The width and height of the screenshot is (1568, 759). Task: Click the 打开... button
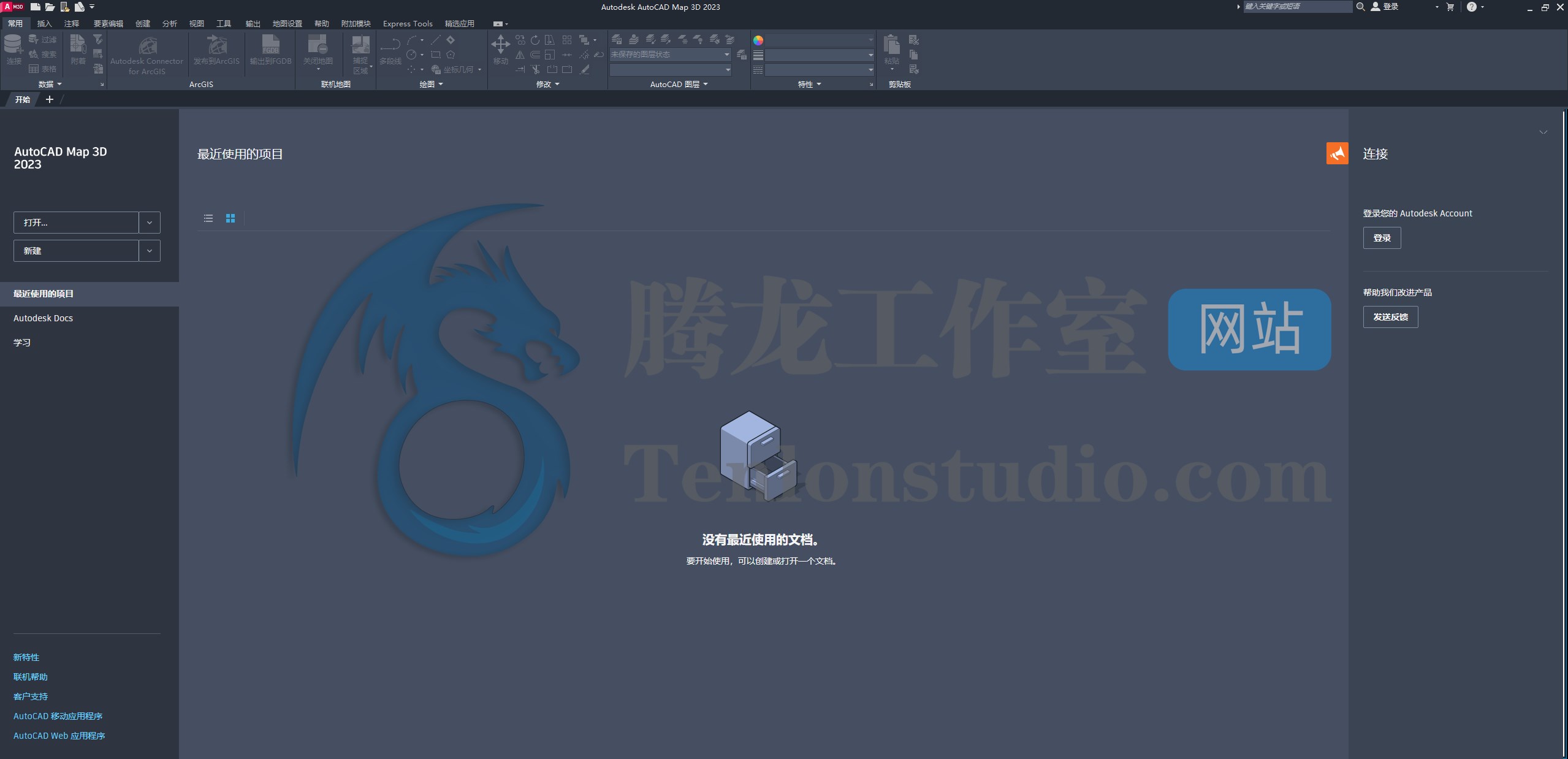coord(76,223)
